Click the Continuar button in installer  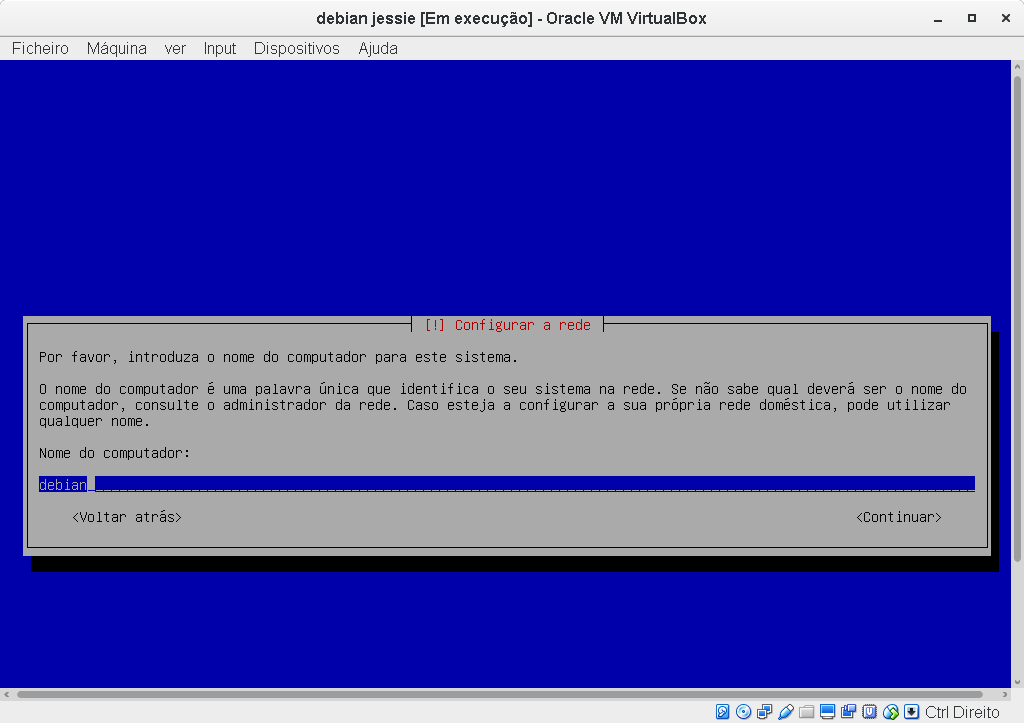899,517
